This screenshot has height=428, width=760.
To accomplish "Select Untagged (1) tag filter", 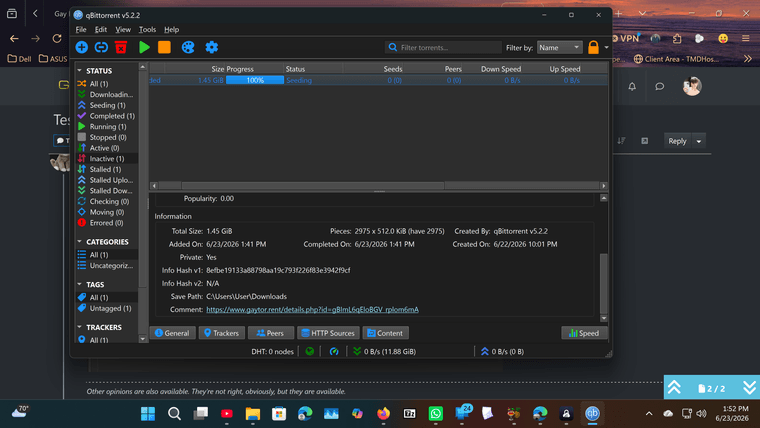I will pos(107,308).
